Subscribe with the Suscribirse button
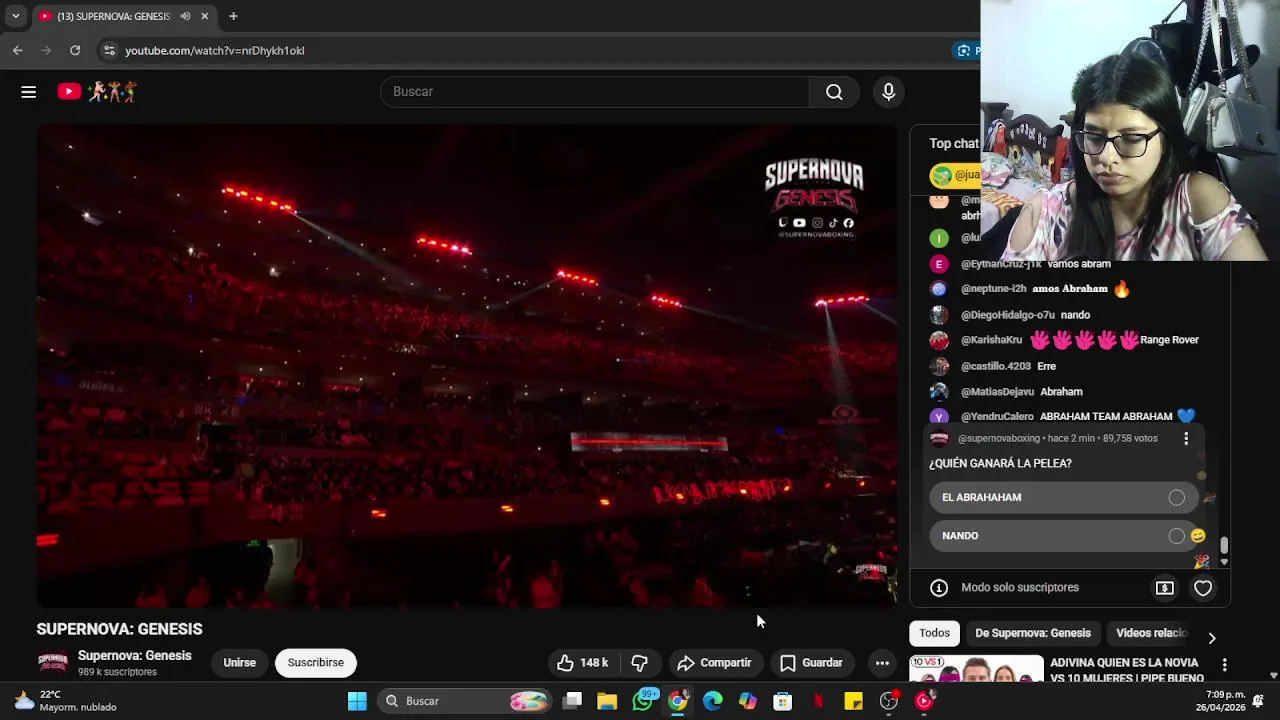Viewport: 1280px width, 720px height. (316, 663)
